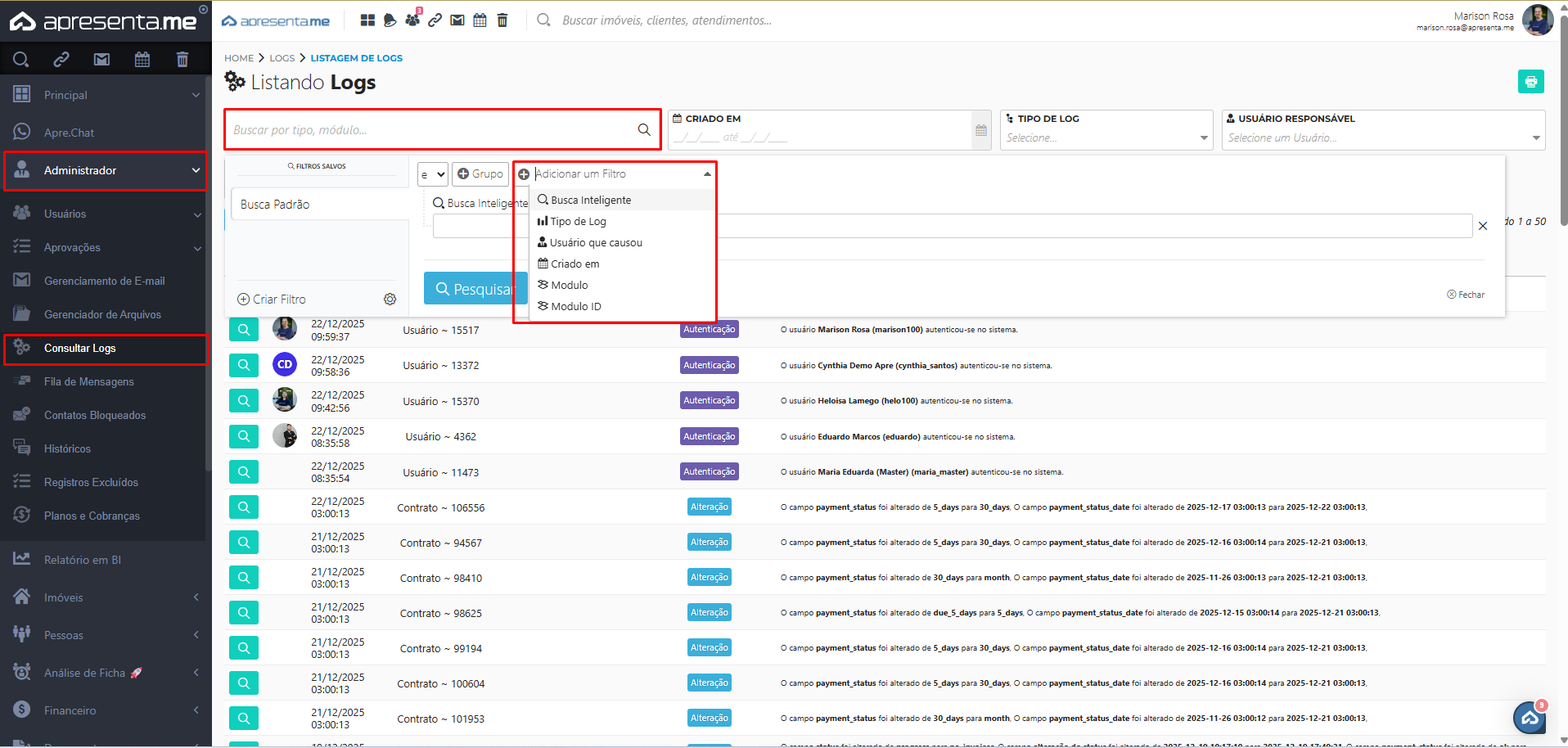Screen dimensions: 1568x748
Task: Focus the 'Buscar por tipo, módulo' search field
Action: [x=432, y=130]
